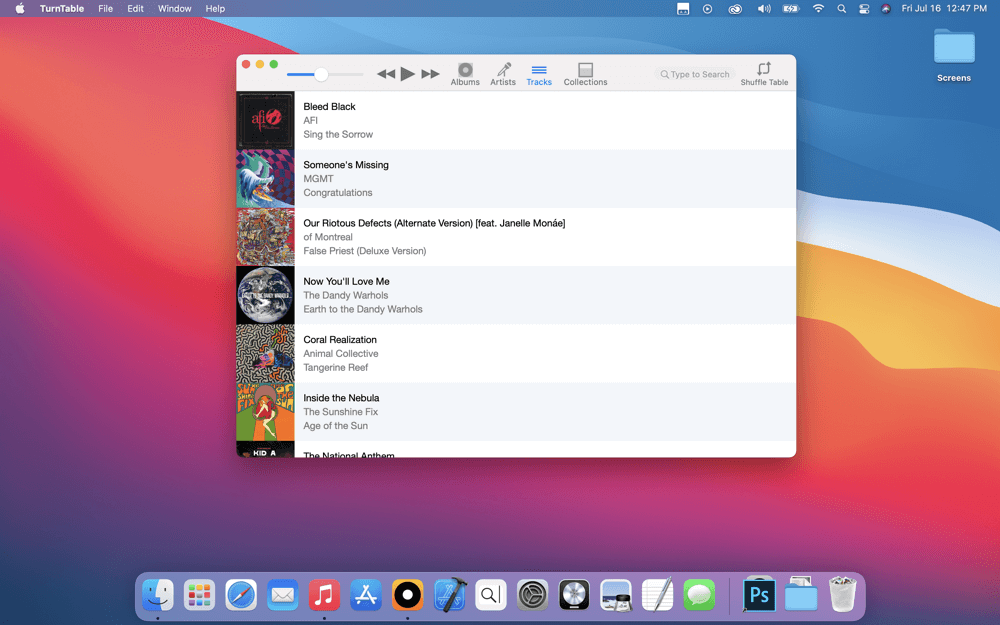Viewport: 1000px width, 625px height.
Task: Select the Tracks view in the toolbar
Action: [539, 74]
